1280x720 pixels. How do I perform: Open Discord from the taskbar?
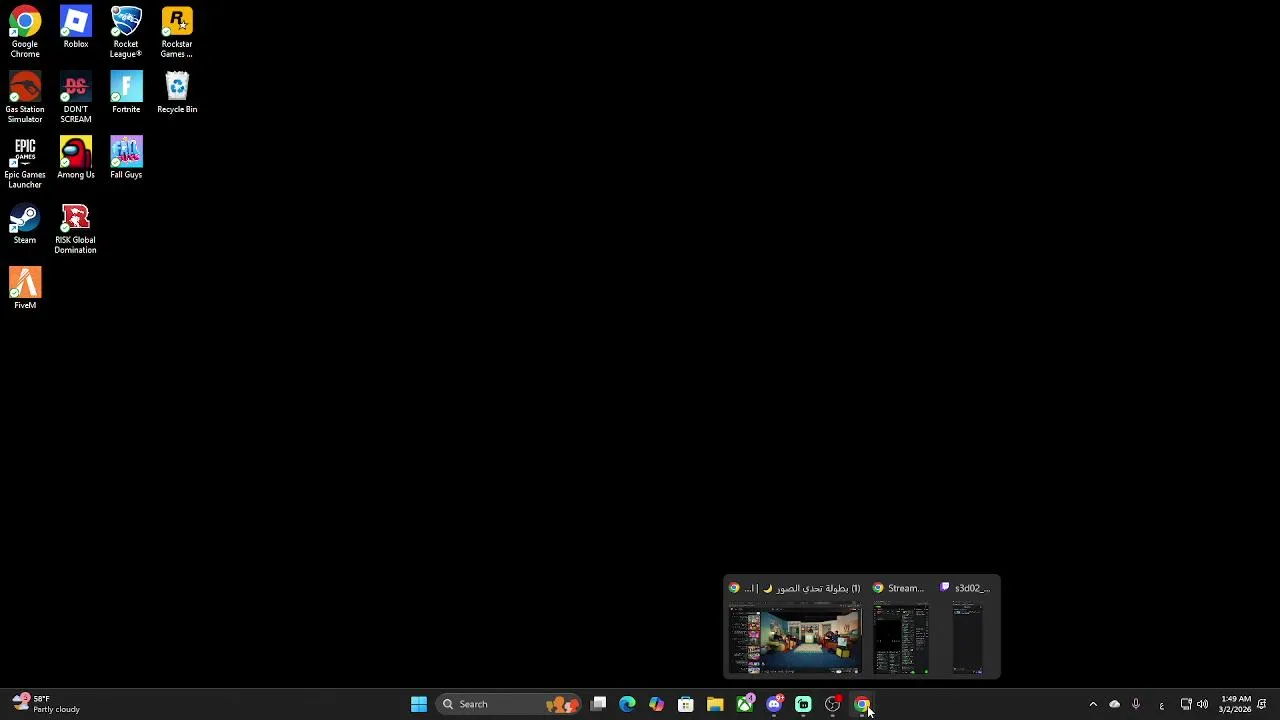pos(774,704)
